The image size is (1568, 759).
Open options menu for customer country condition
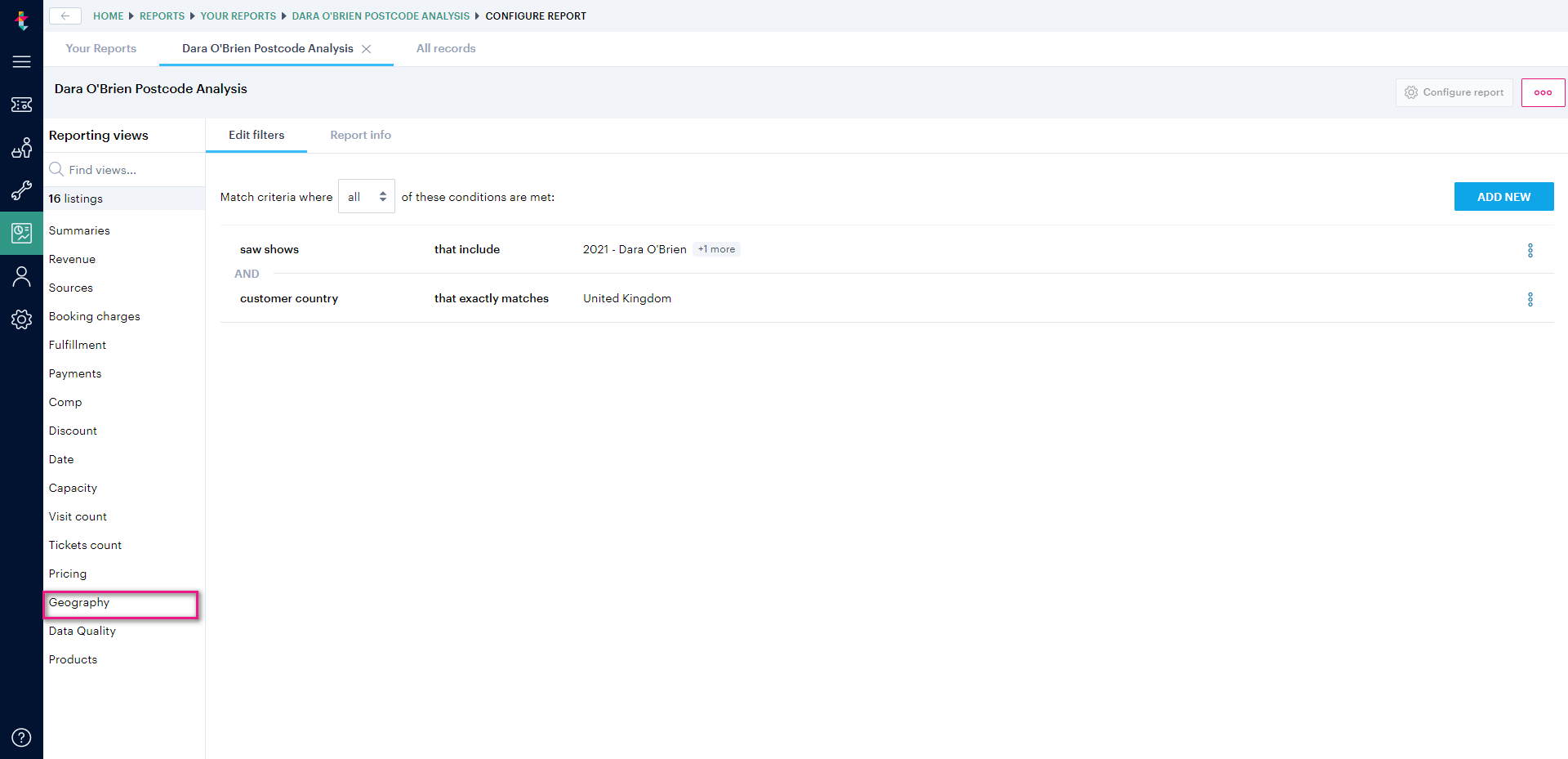(1530, 299)
